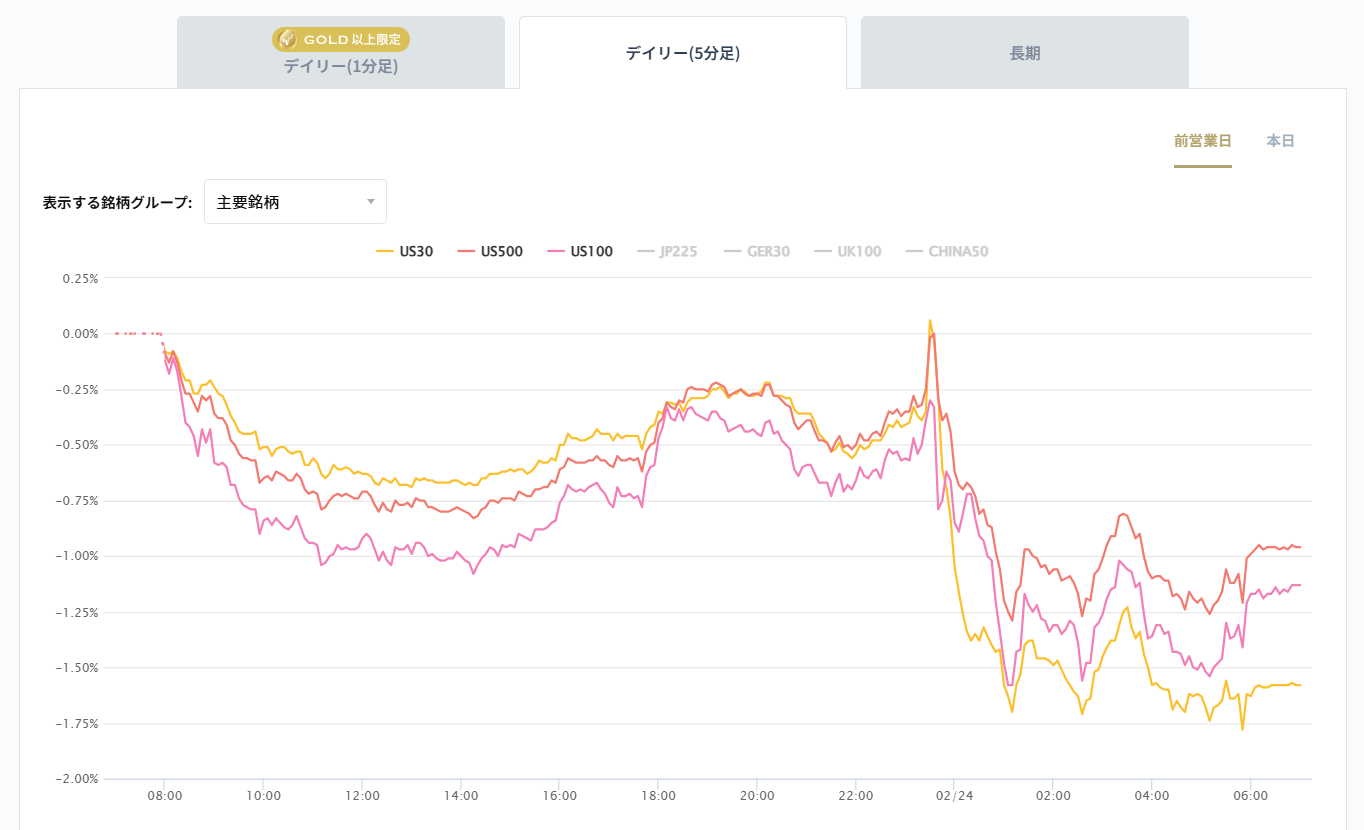The height and width of the screenshot is (830, 1364).
Task: Click the pink US100 line color marker
Action: click(x=557, y=251)
